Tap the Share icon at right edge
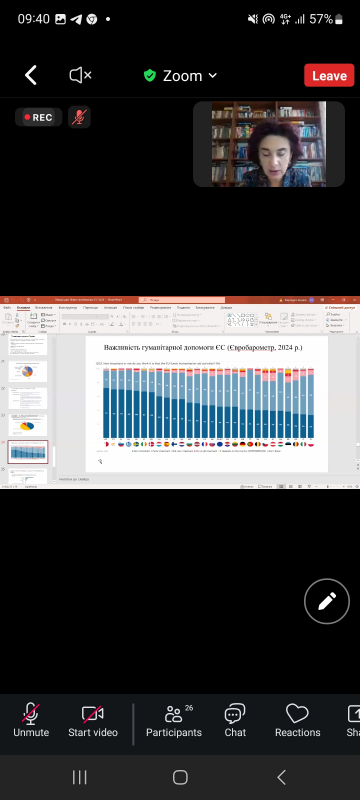Image resolution: width=360 pixels, height=800 pixels. click(353, 720)
